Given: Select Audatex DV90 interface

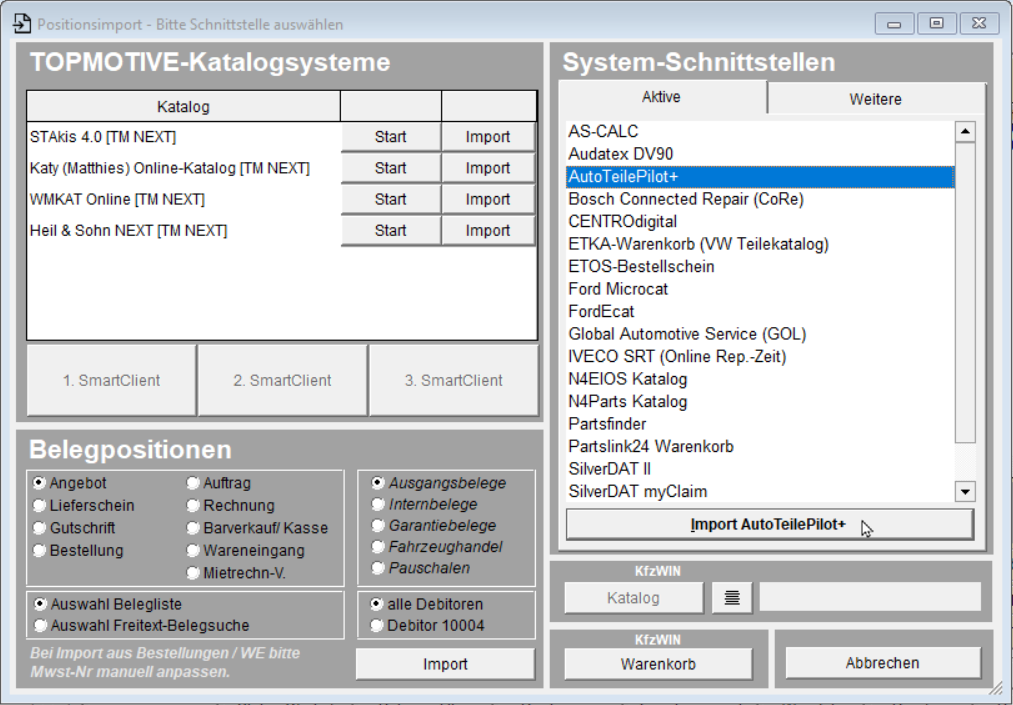Looking at the screenshot, I should (x=760, y=154).
